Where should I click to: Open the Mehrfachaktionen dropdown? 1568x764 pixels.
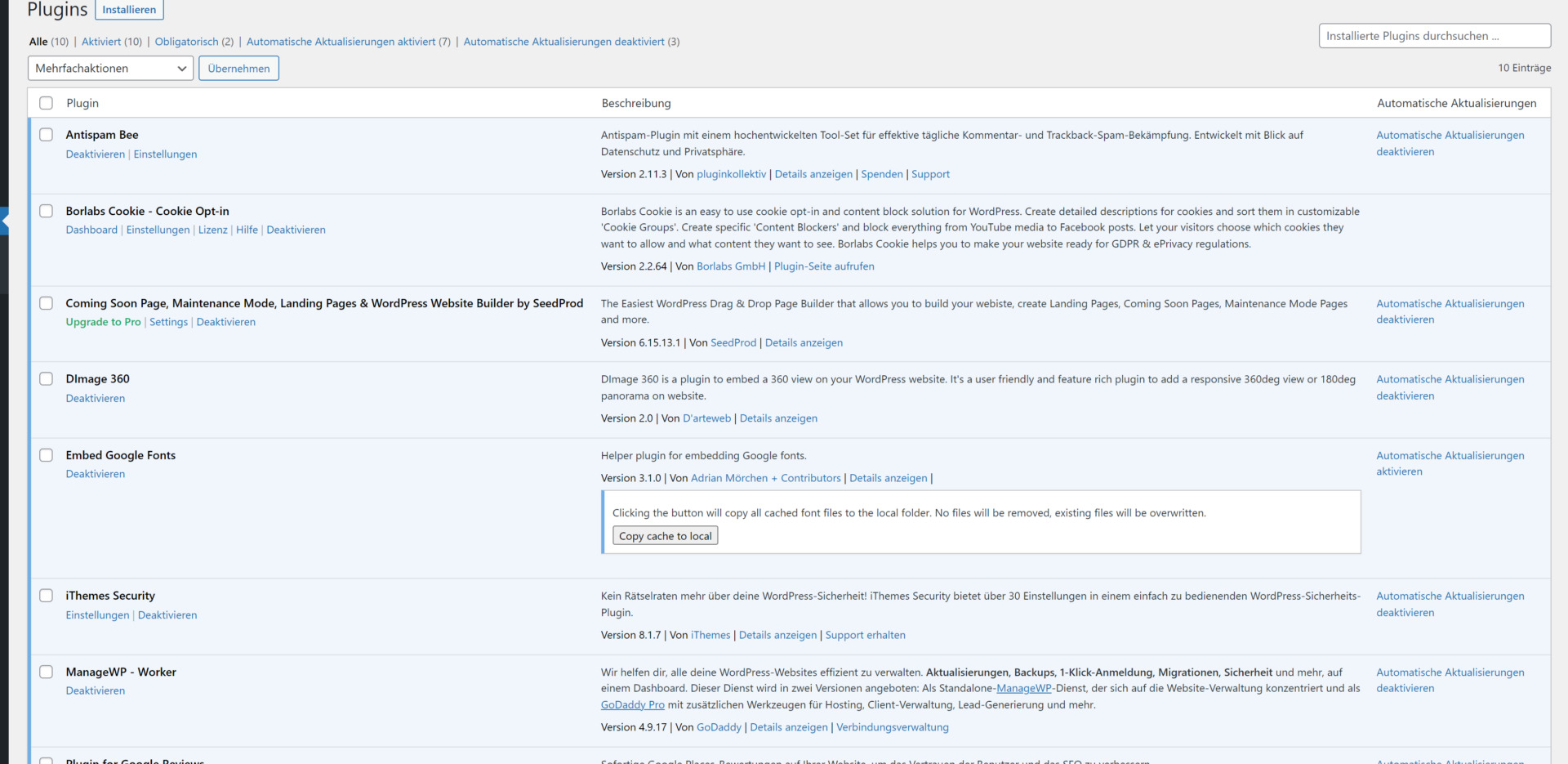(109, 68)
